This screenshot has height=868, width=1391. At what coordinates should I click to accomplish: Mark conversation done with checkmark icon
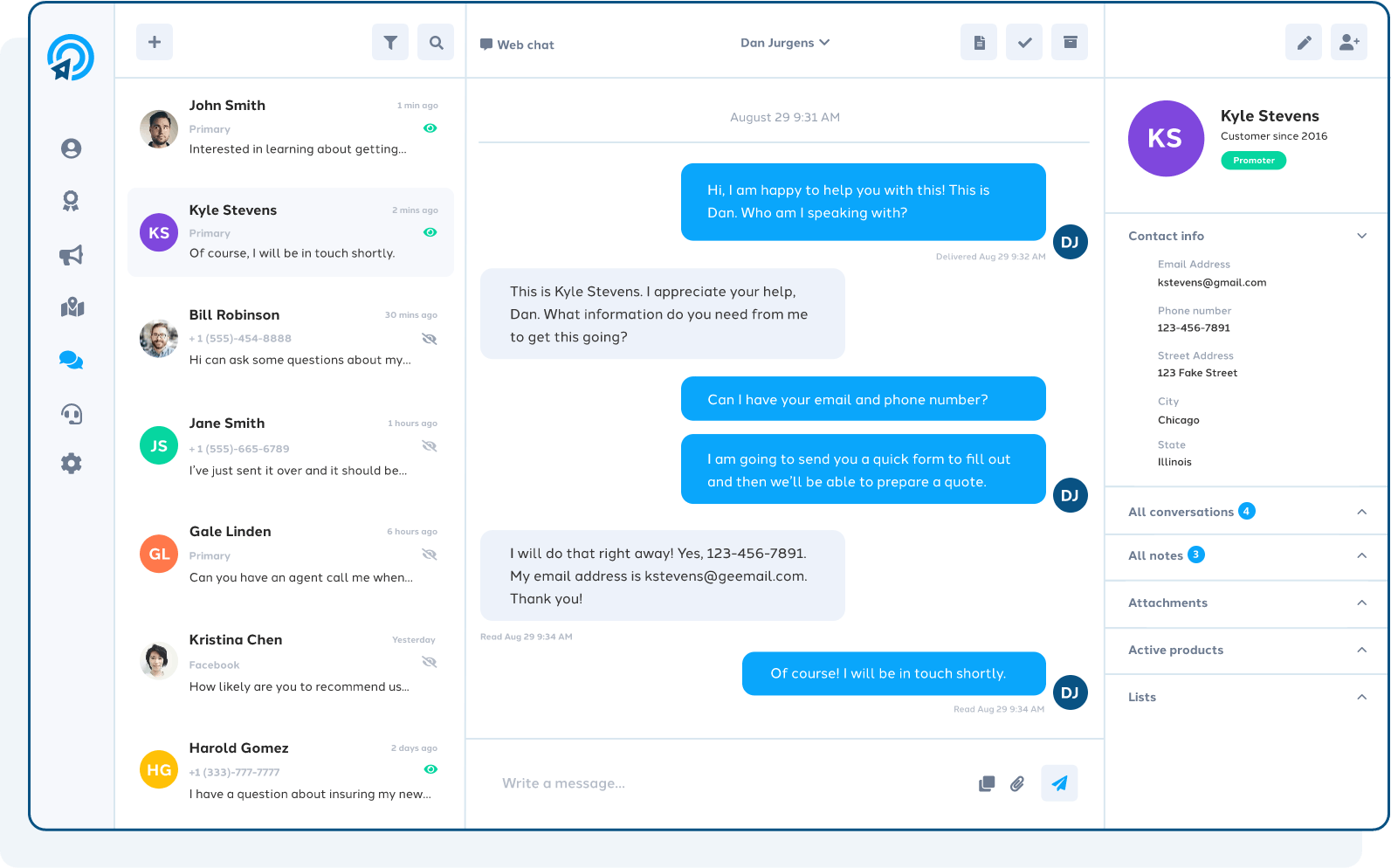coord(1024,42)
